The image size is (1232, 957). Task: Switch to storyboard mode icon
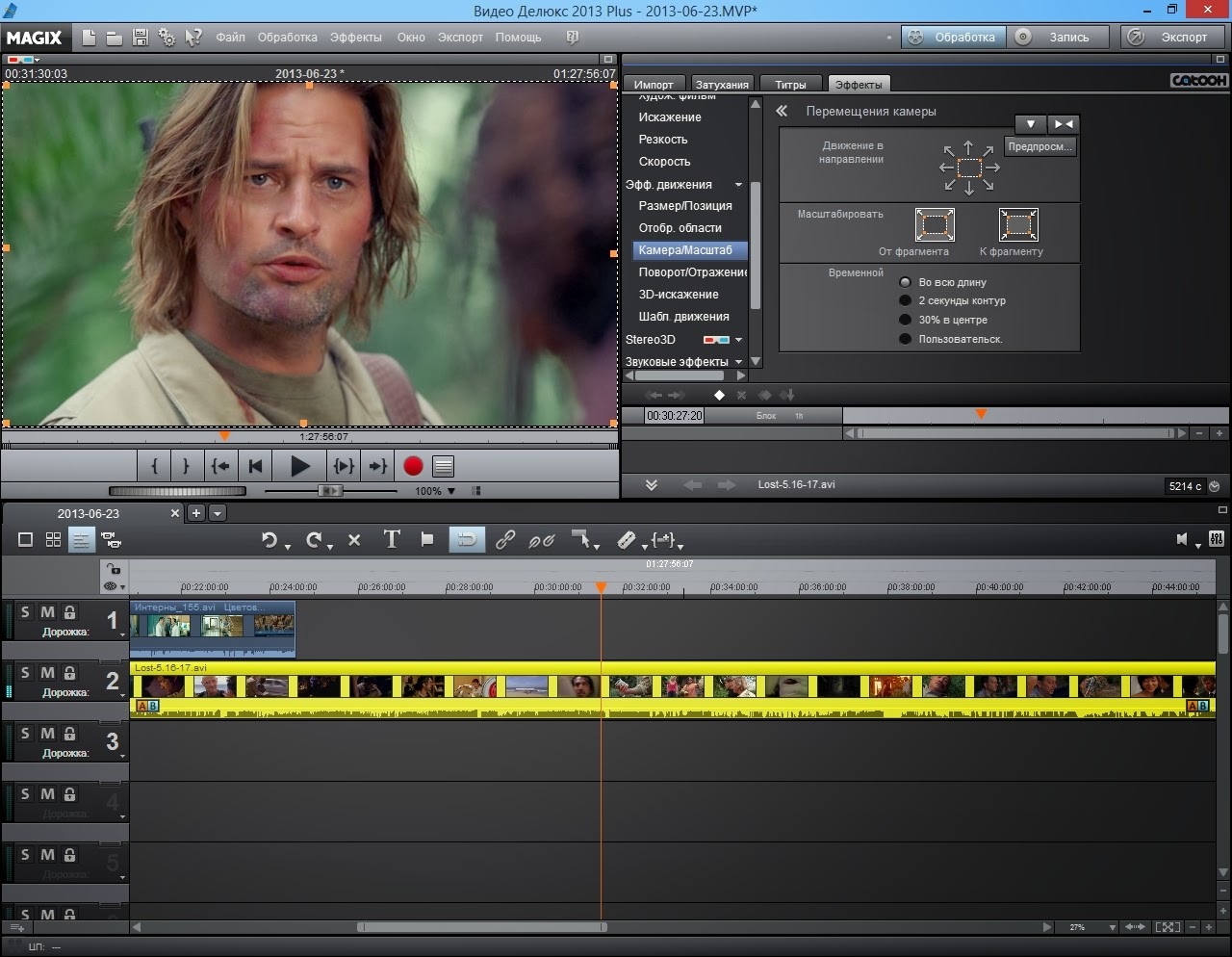click(x=26, y=540)
